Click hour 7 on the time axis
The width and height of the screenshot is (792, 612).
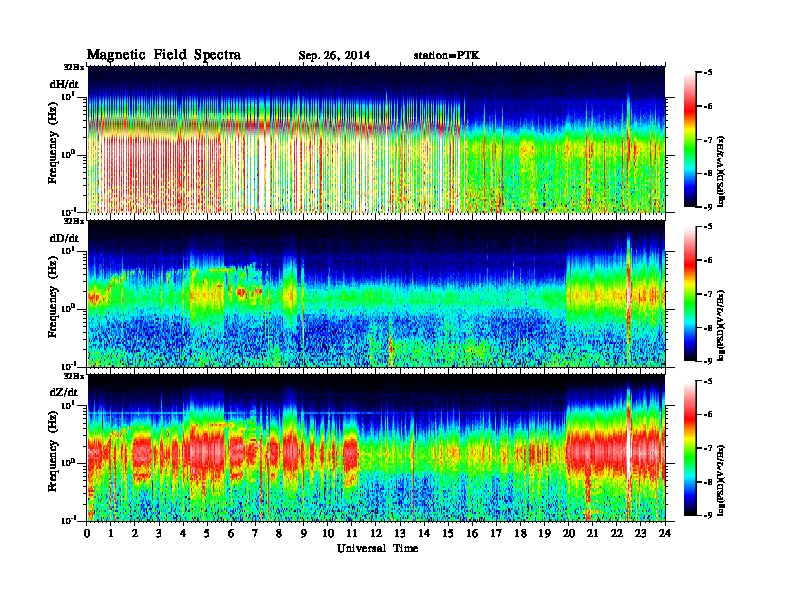point(255,533)
